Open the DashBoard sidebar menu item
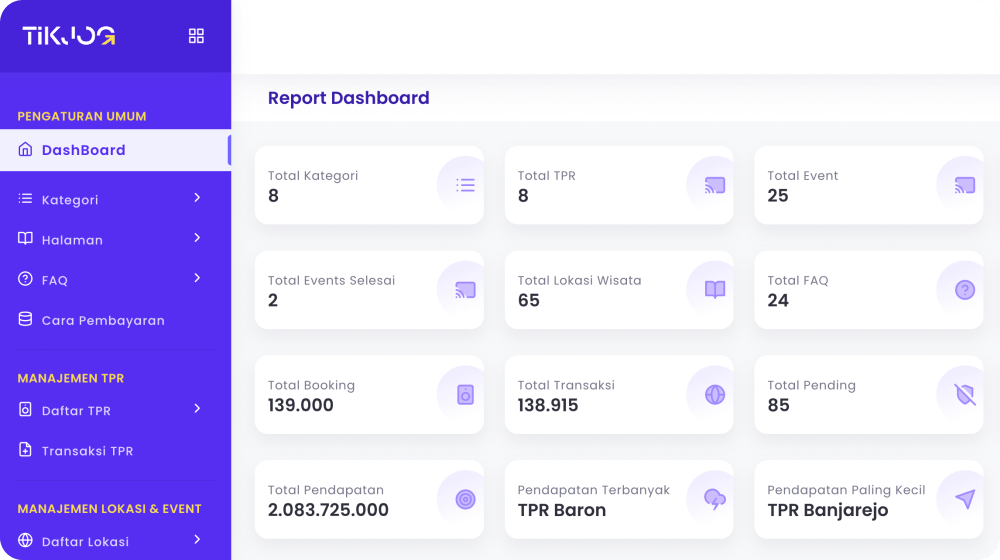 point(83,150)
